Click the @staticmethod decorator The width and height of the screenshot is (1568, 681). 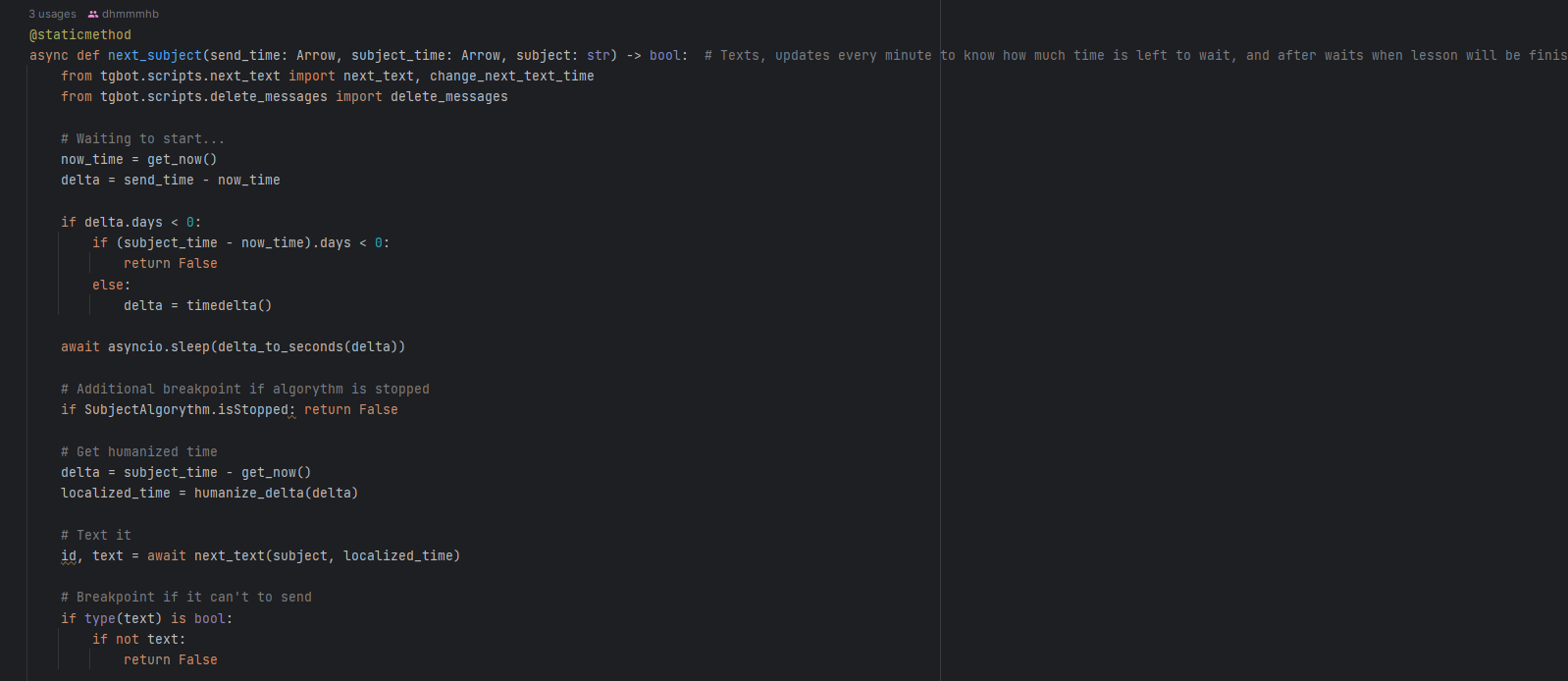point(80,35)
